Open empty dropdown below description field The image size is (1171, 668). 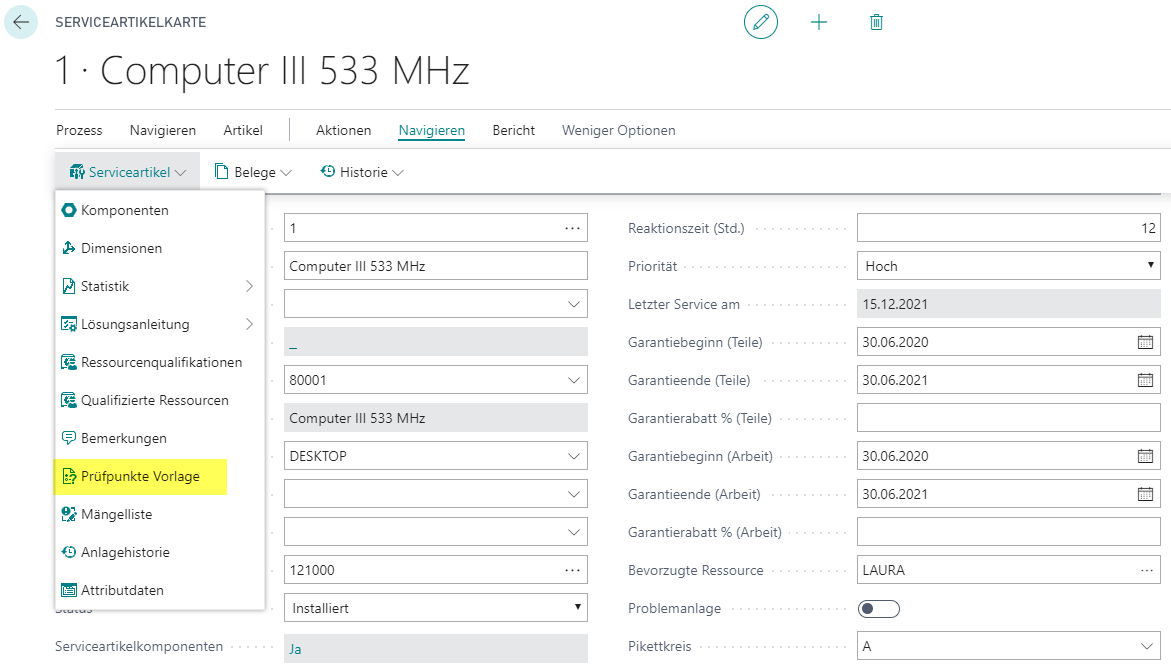coord(574,304)
